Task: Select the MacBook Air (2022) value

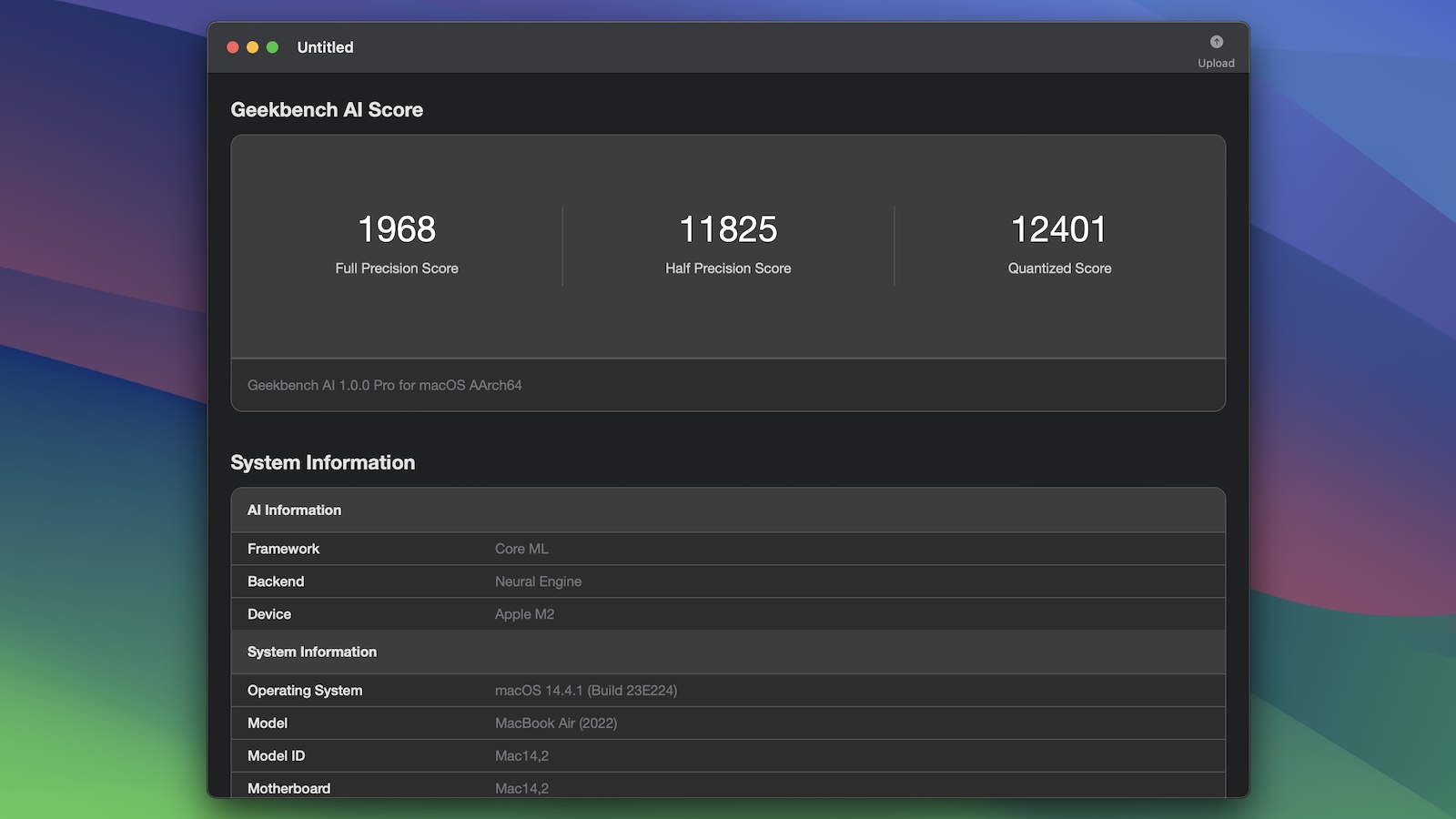Action: [556, 723]
